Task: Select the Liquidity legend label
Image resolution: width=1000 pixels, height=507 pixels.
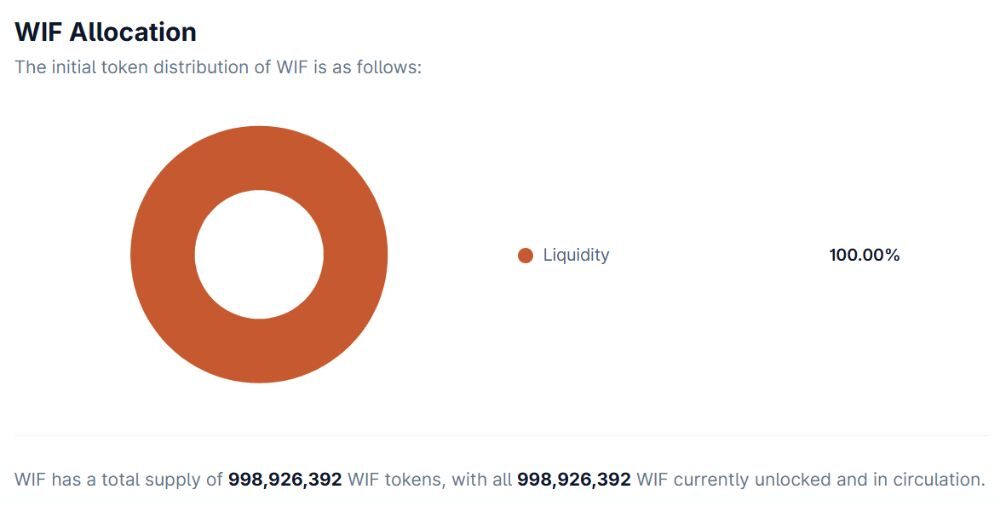Action: [x=575, y=255]
